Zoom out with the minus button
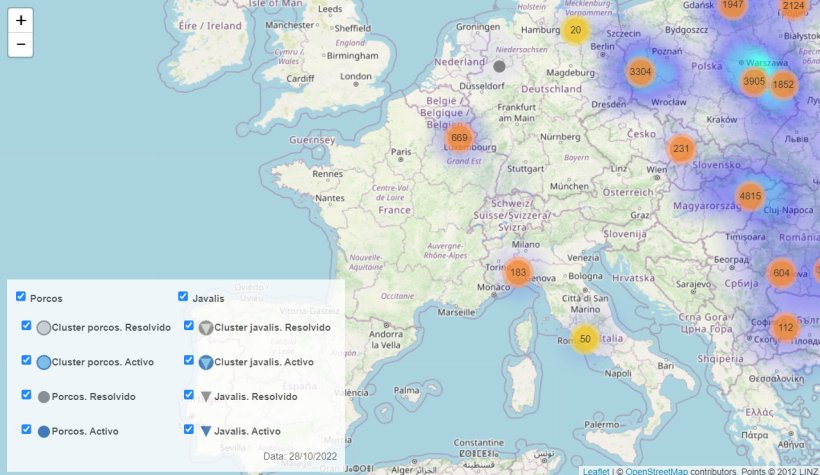820x475 pixels. (x=21, y=45)
